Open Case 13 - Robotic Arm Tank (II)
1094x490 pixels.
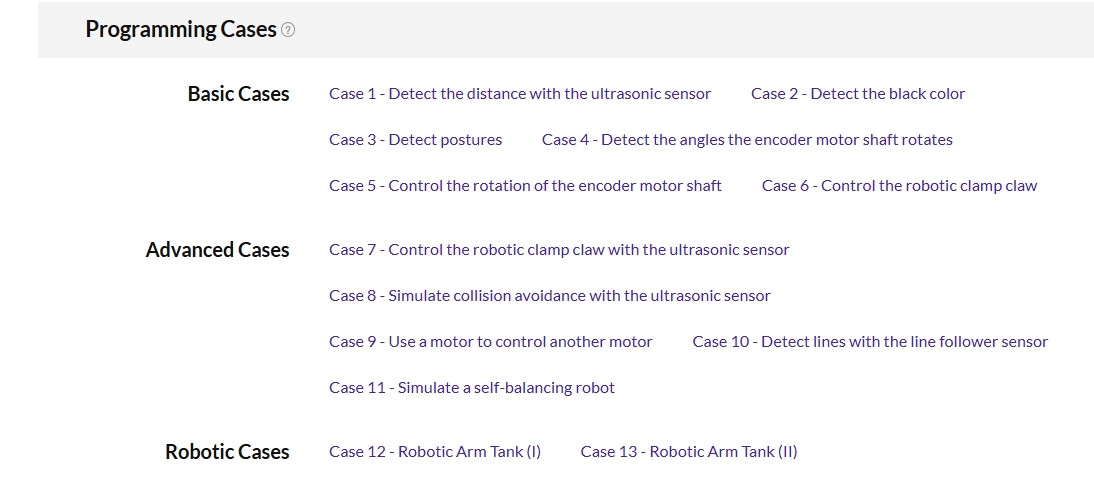click(689, 452)
